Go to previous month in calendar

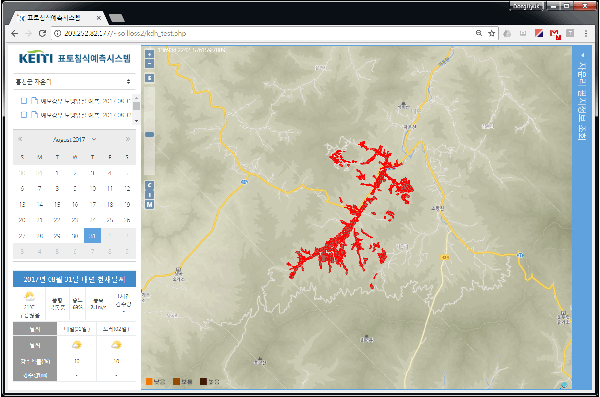[20, 139]
